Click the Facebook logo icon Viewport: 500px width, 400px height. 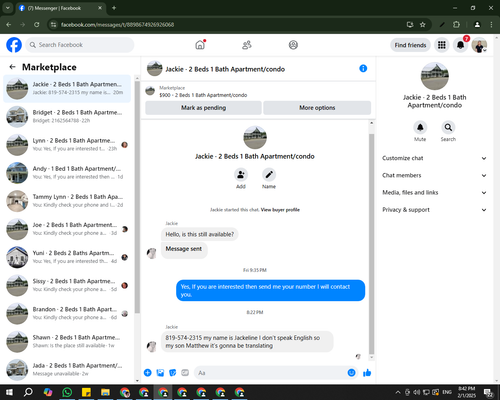coord(14,45)
